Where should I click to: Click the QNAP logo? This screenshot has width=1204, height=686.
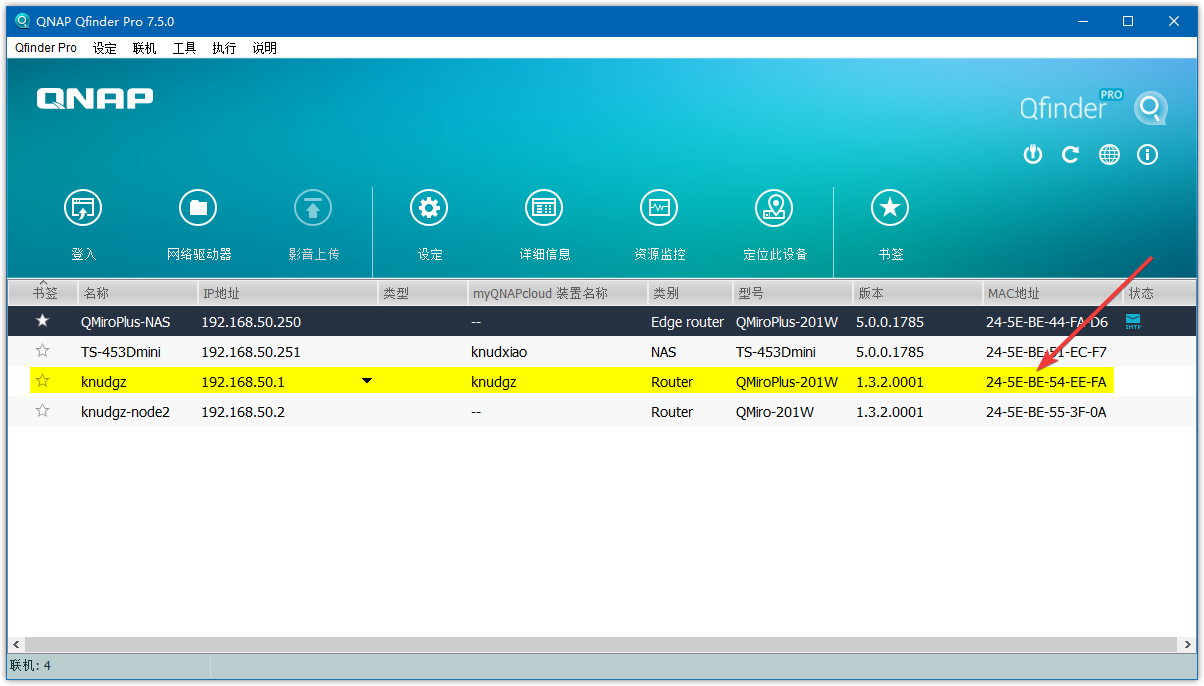click(x=95, y=98)
